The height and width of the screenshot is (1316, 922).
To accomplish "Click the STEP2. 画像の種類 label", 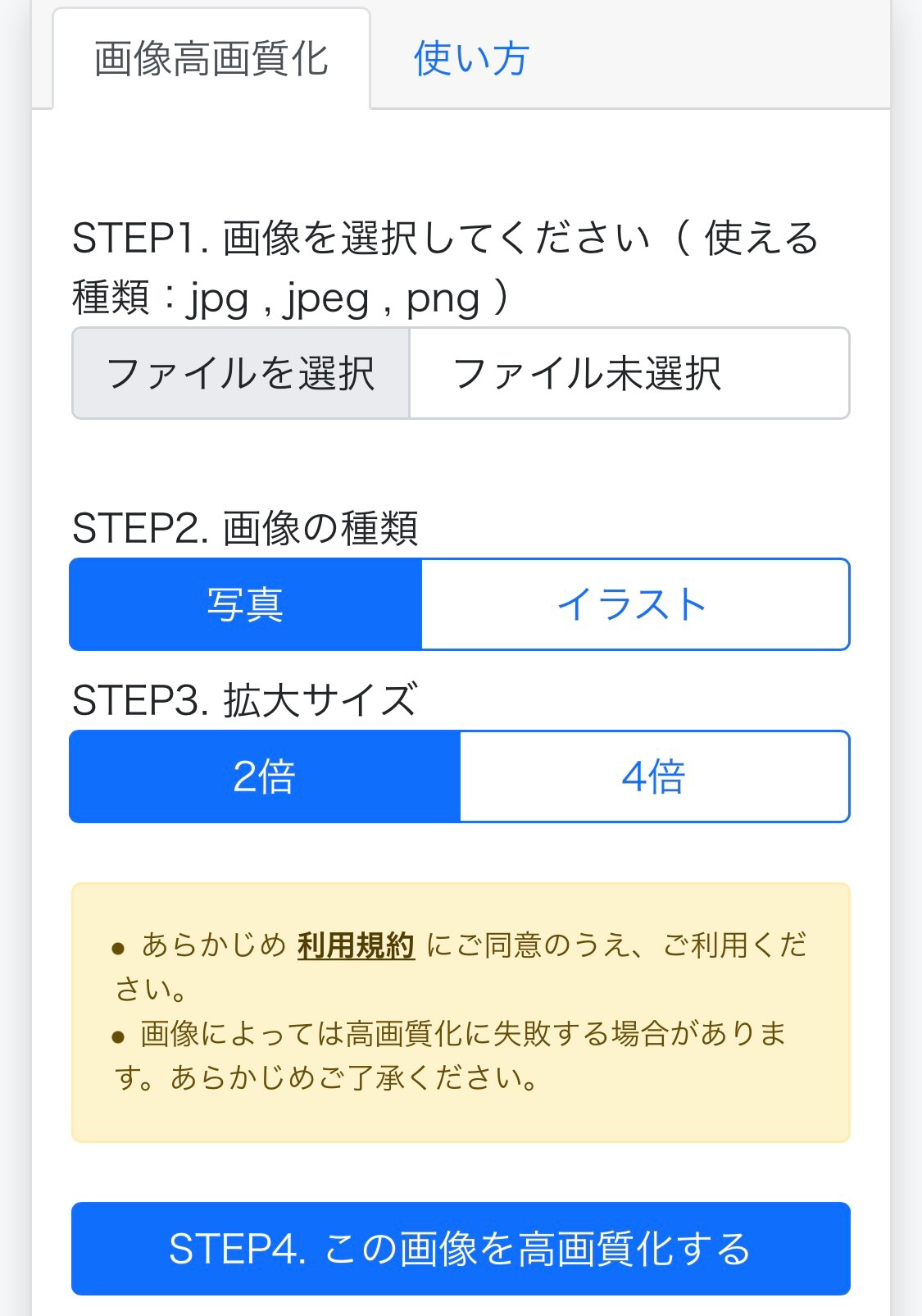I will [x=245, y=528].
